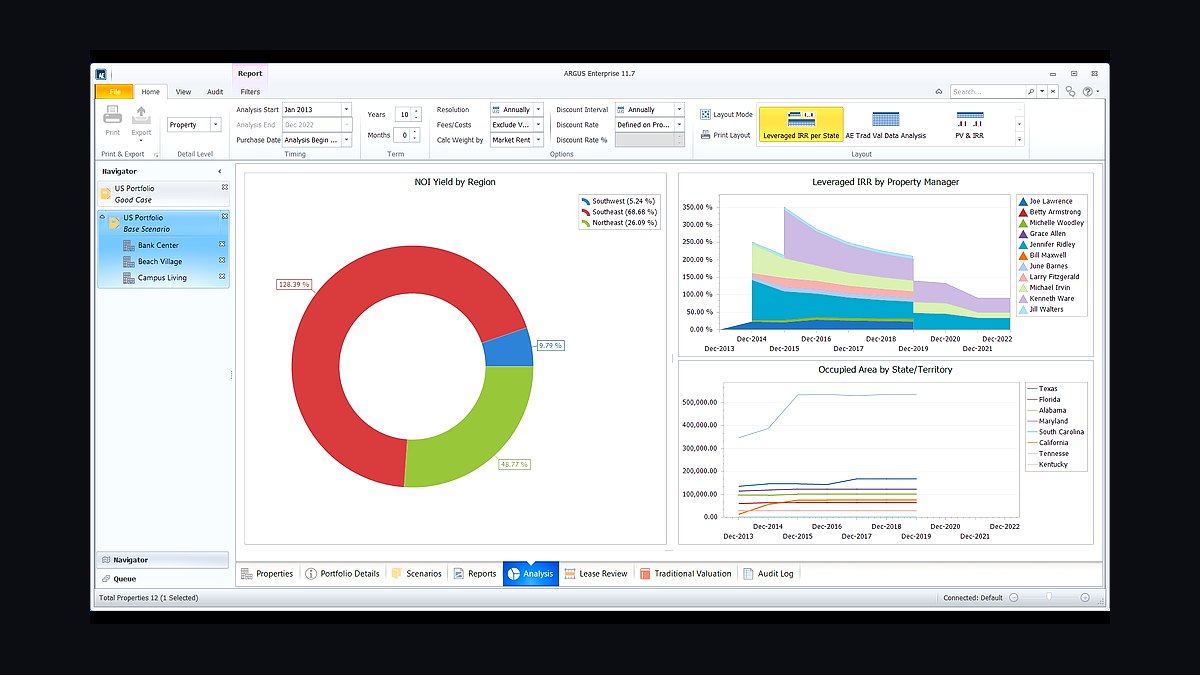Open the Purchase Date dropdown

[346, 140]
